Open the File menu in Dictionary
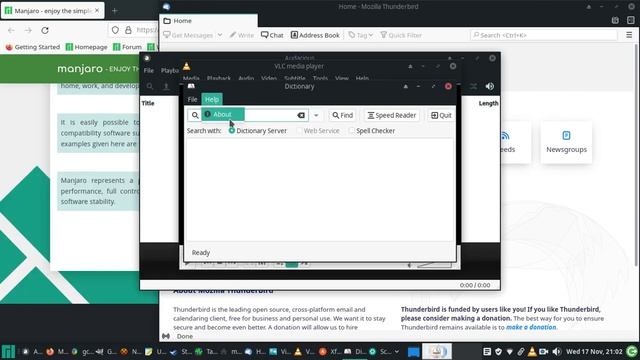This screenshot has width=640, height=360. click(x=192, y=99)
